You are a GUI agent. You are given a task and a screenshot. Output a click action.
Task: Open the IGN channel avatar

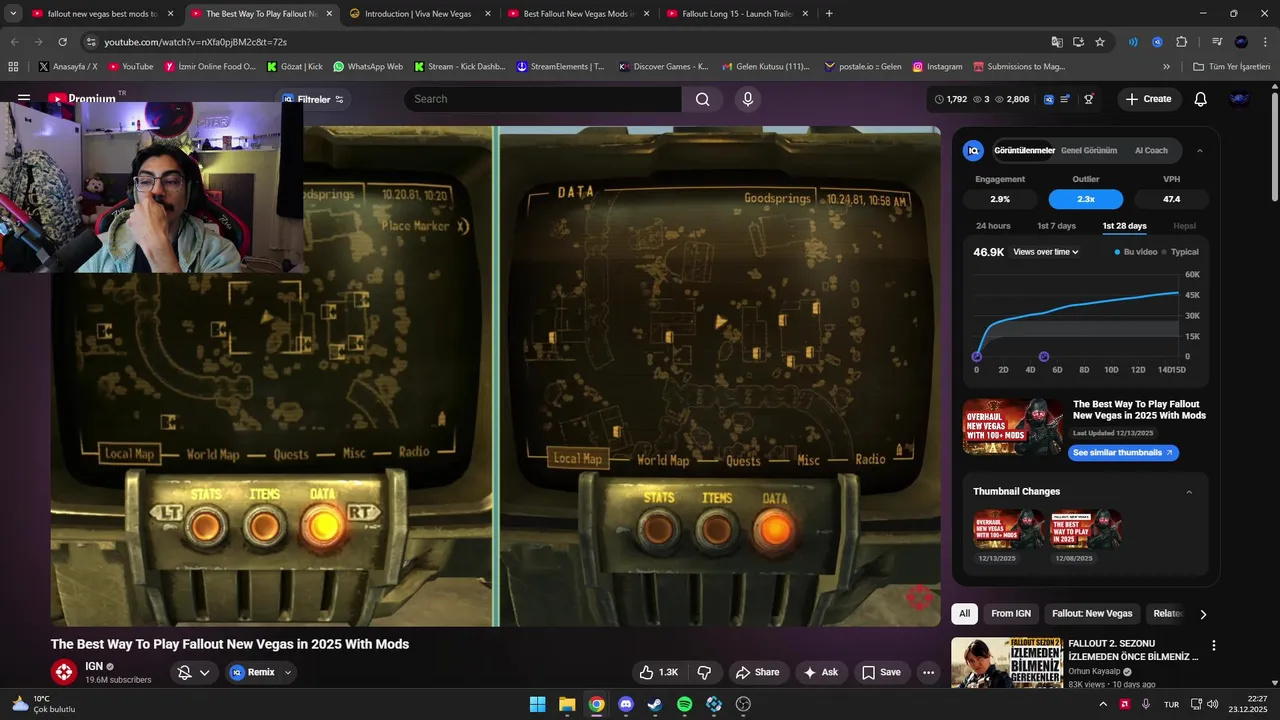click(64, 672)
